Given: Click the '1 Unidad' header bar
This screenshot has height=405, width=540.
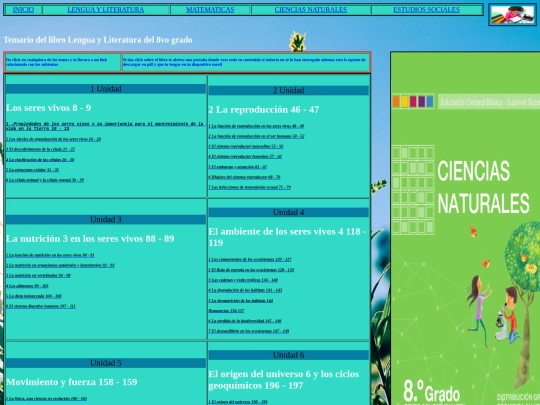Looking at the screenshot, I should point(106,89).
